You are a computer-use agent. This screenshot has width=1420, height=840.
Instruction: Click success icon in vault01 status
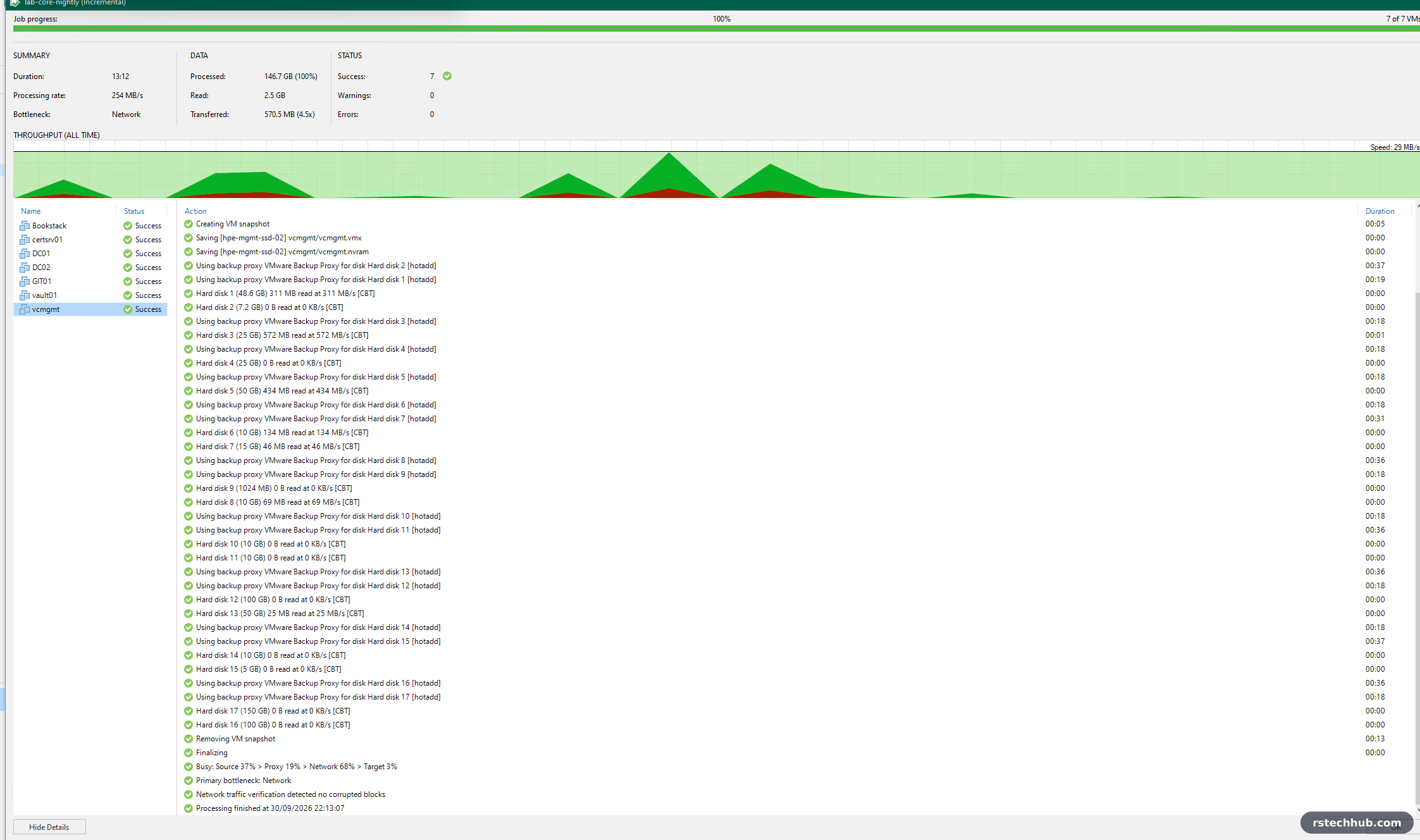tap(128, 295)
